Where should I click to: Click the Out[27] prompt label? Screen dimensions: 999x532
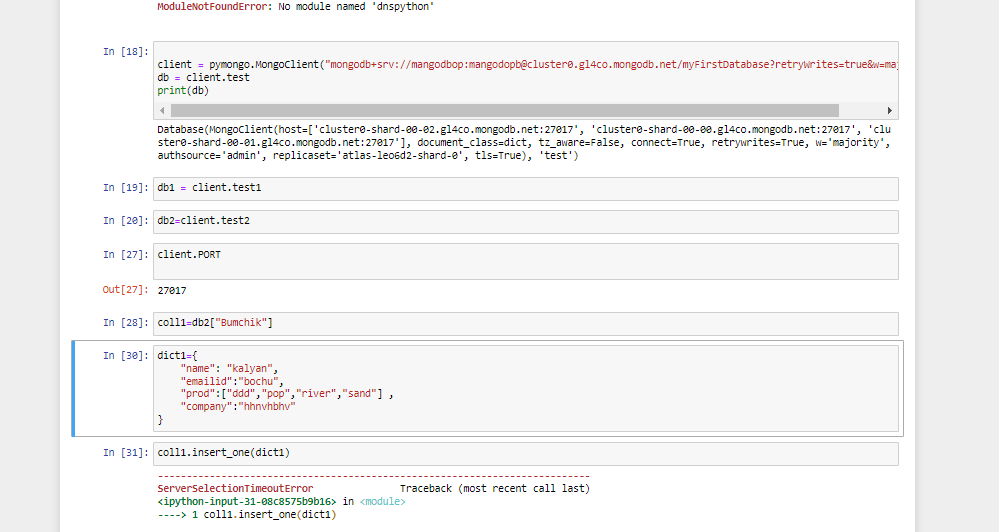pos(126,291)
